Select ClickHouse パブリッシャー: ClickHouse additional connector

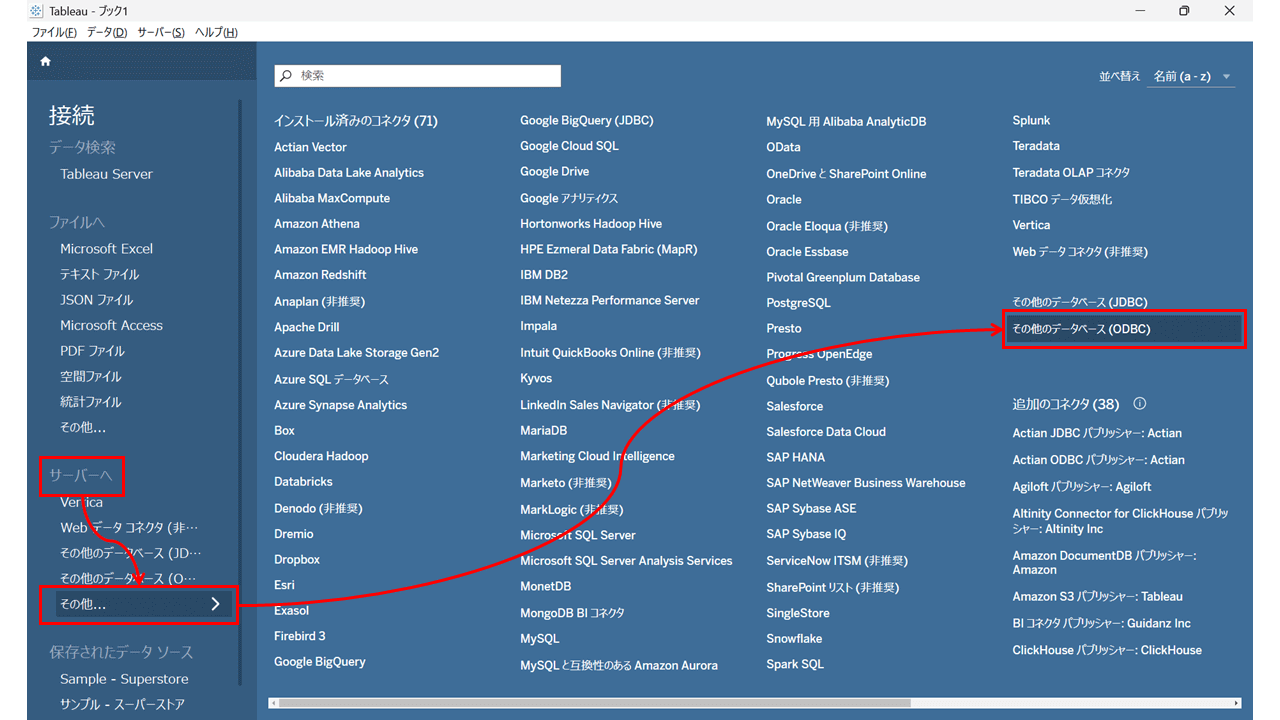(x=1108, y=650)
